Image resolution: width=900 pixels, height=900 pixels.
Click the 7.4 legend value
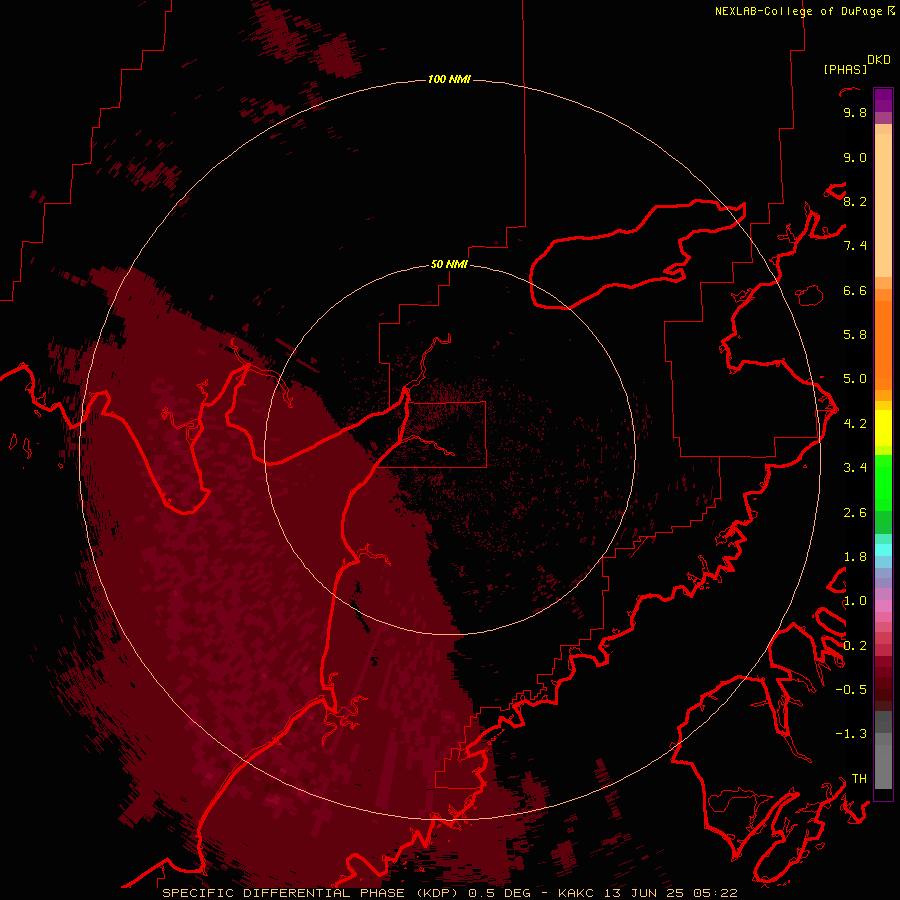[855, 246]
